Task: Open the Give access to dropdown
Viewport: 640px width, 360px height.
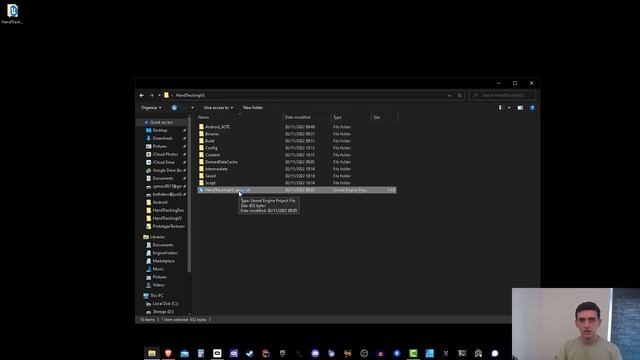Action: click(218, 107)
